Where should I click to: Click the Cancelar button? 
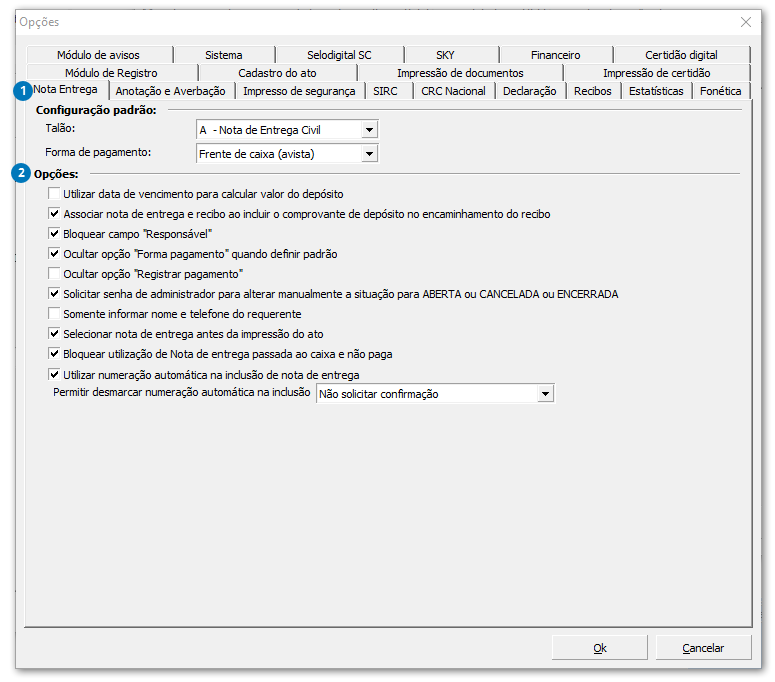(x=703, y=648)
